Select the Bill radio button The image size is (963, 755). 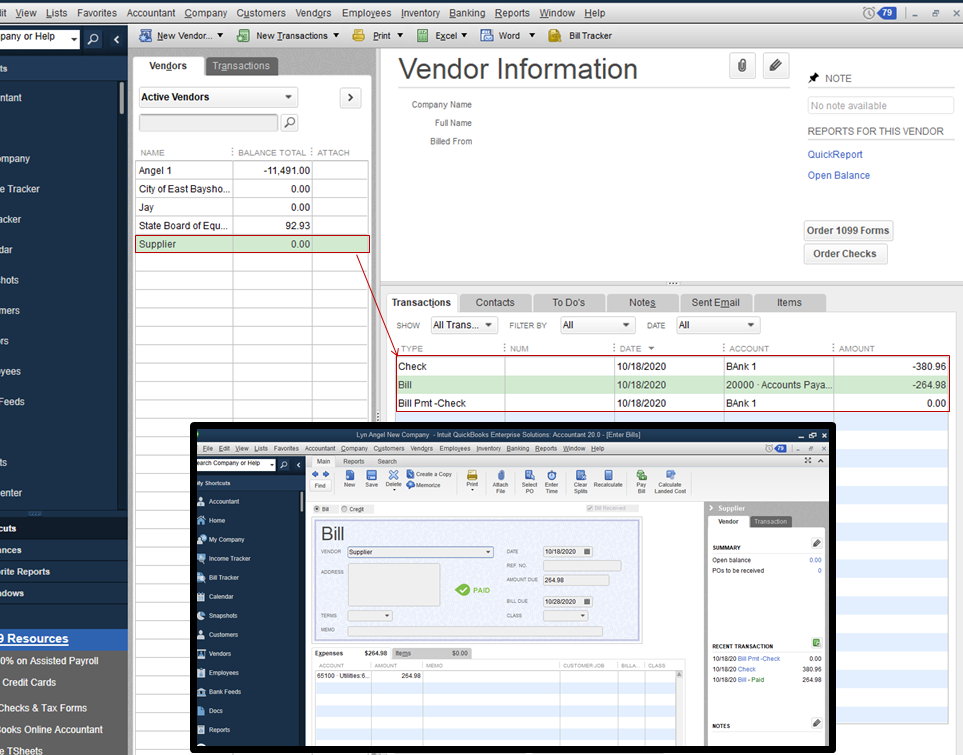(318, 509)
